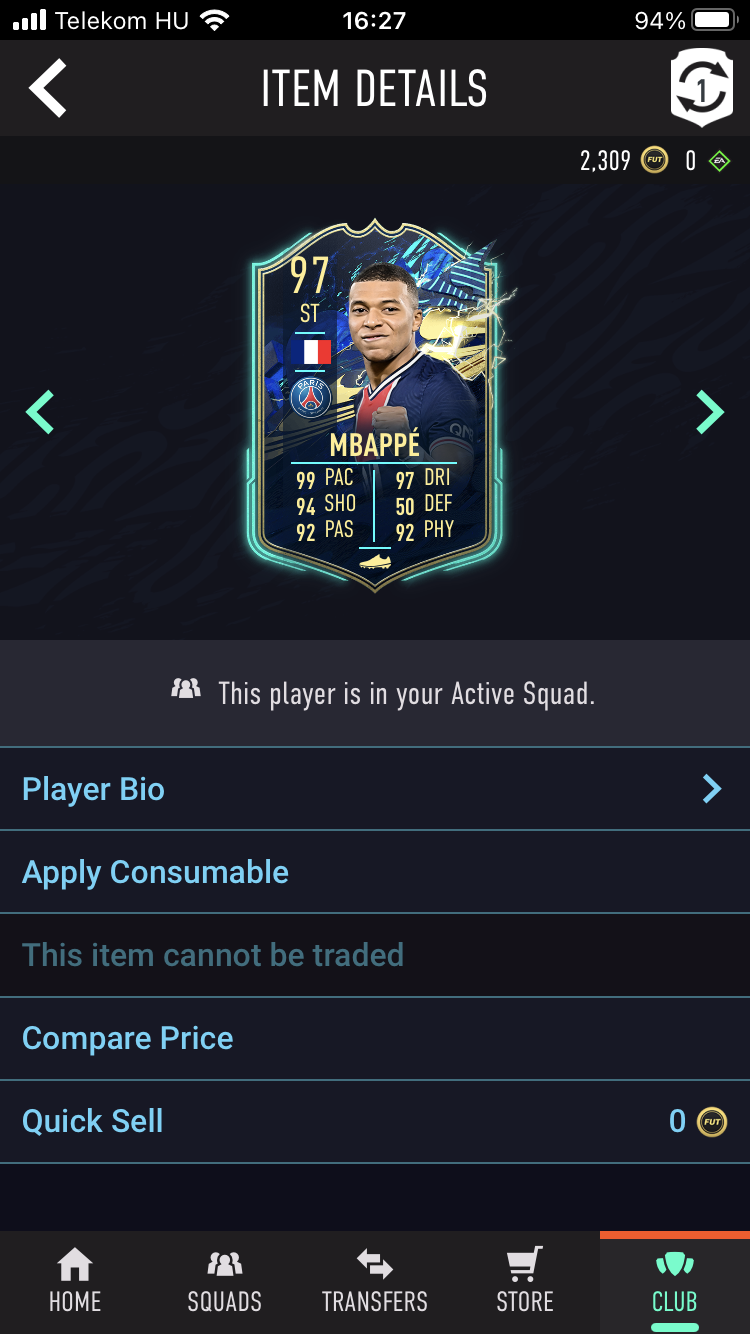Tap the Mbappé player card

click(375, 405)
